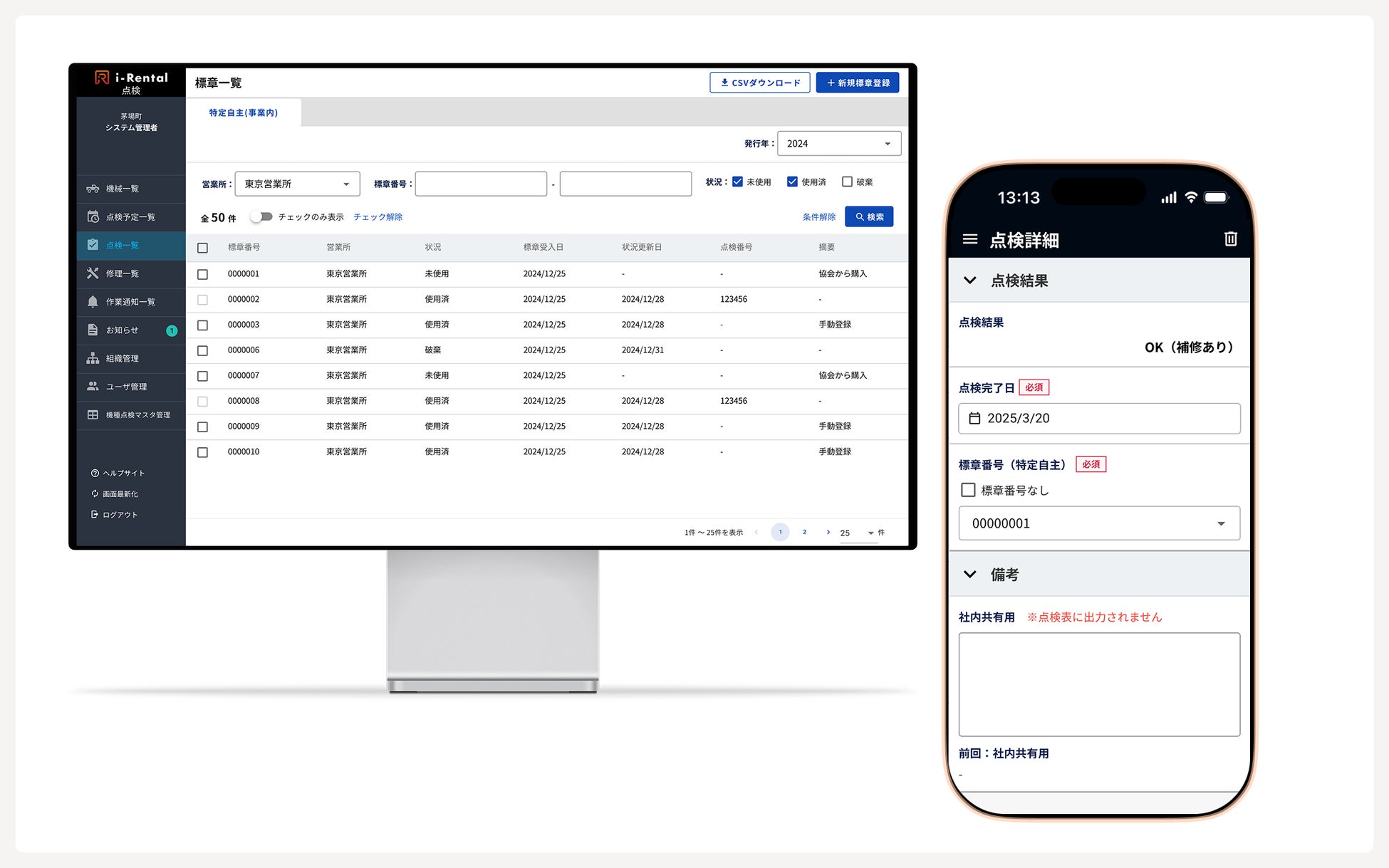
Task: Open the 営業所 東京営業所 dropdown
Action: 297,184
